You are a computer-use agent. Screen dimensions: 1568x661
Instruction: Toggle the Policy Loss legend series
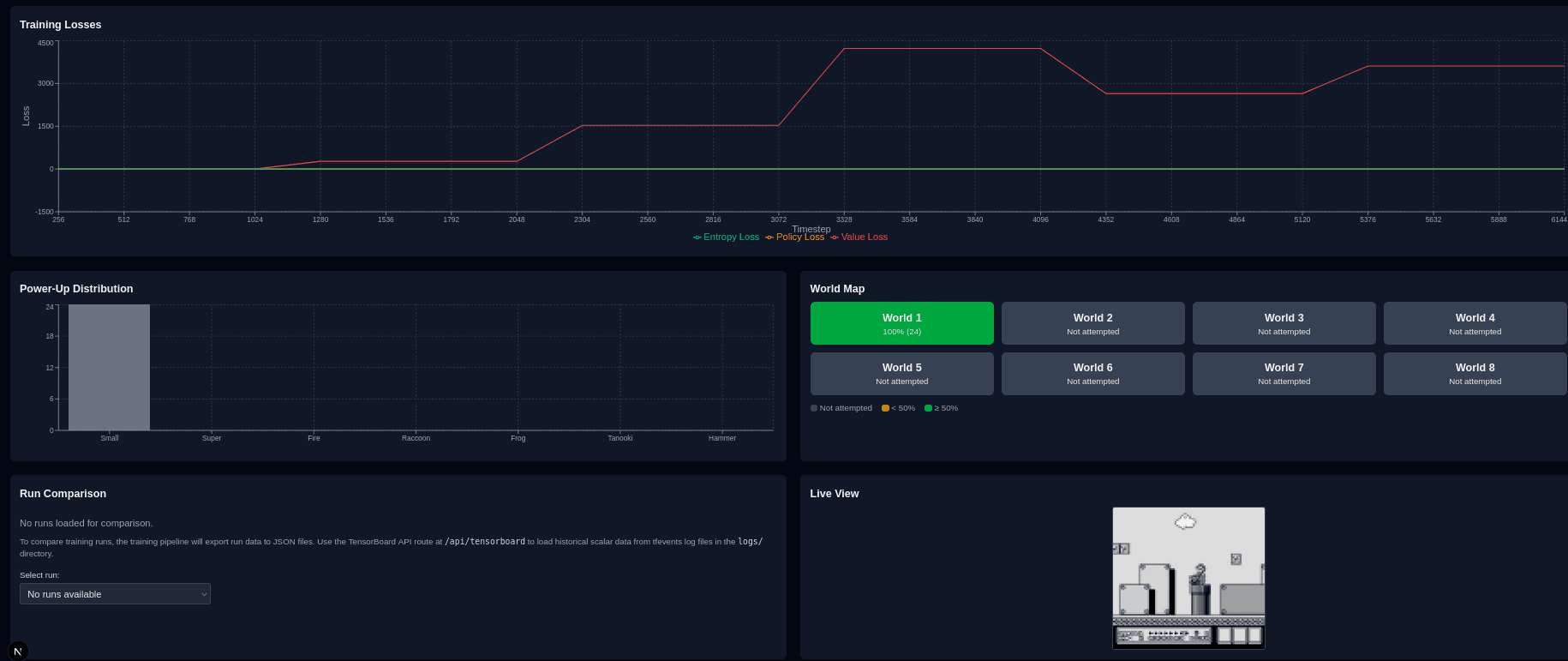(795, 237)
